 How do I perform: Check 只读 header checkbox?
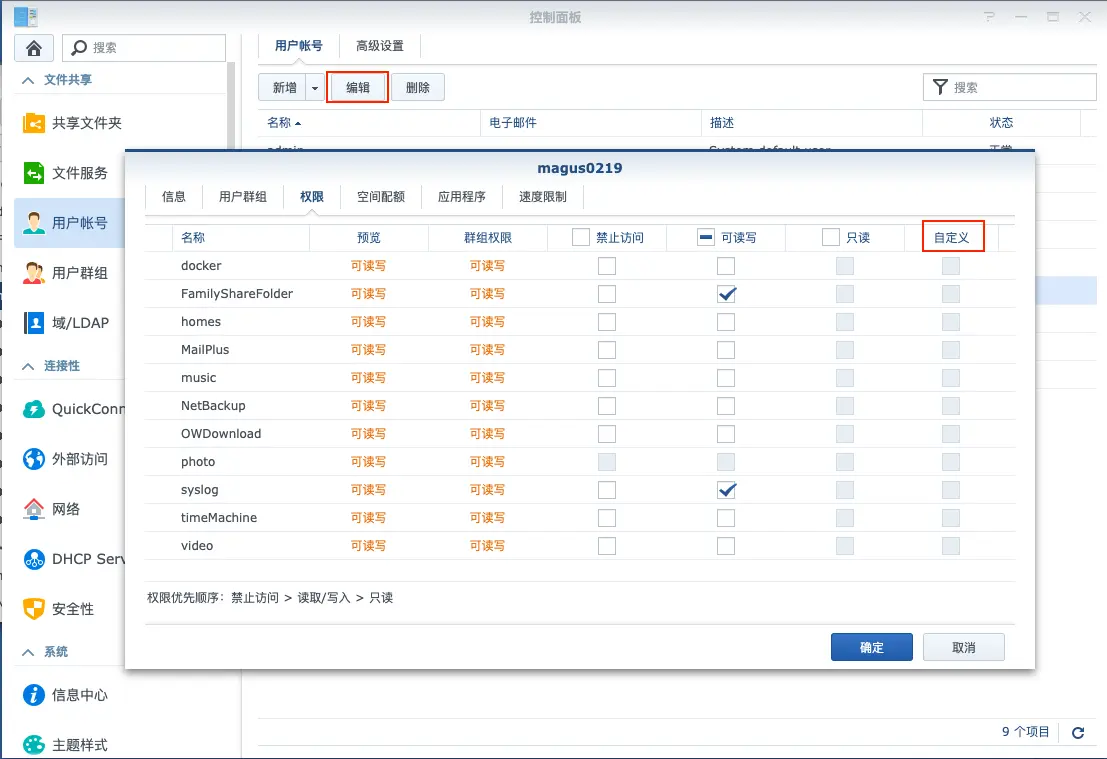pyautogui.click(x=831, y=237)
